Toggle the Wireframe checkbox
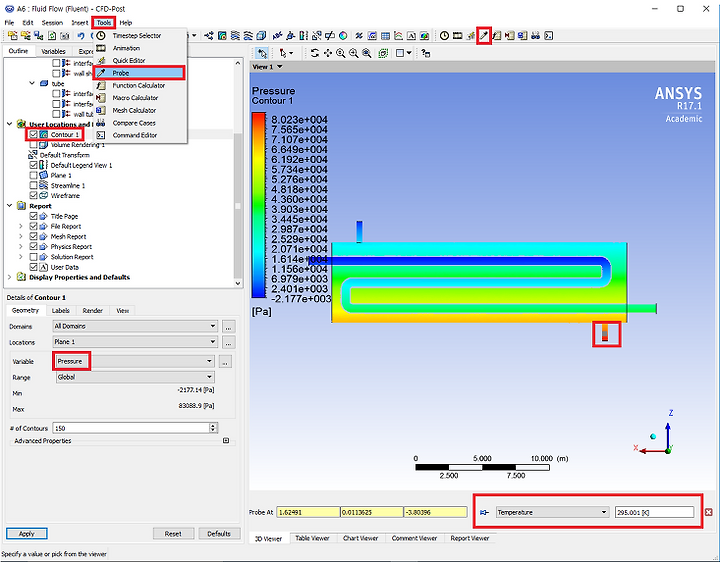Image resolution: width=720 pixels, height=562 pixels. (x=33, y=195)
